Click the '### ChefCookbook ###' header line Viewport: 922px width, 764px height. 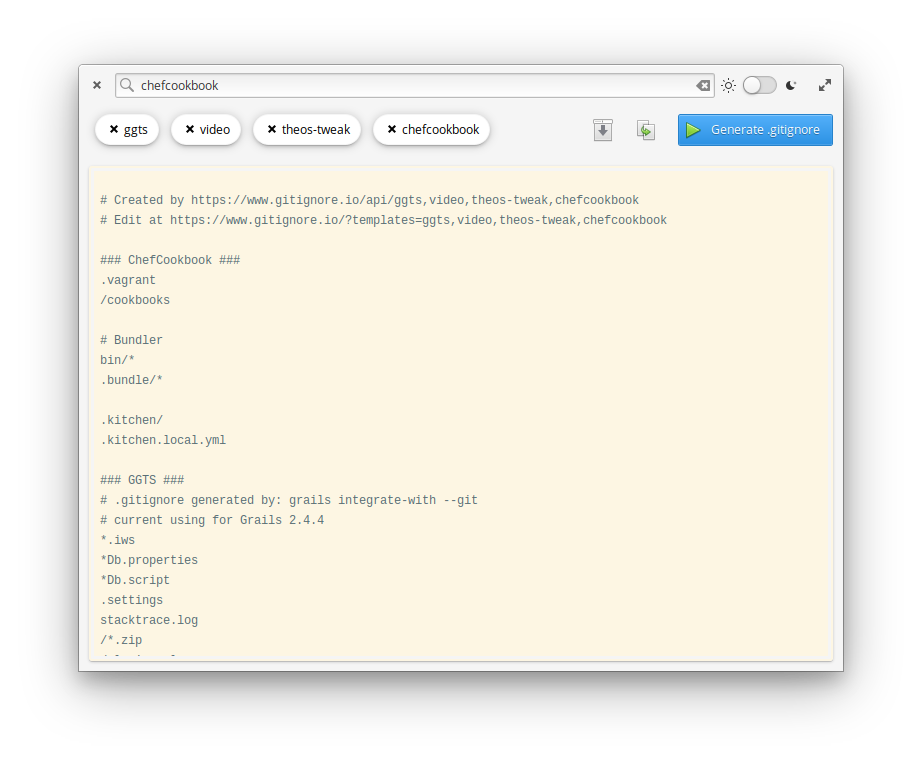(x=170, y=260)
